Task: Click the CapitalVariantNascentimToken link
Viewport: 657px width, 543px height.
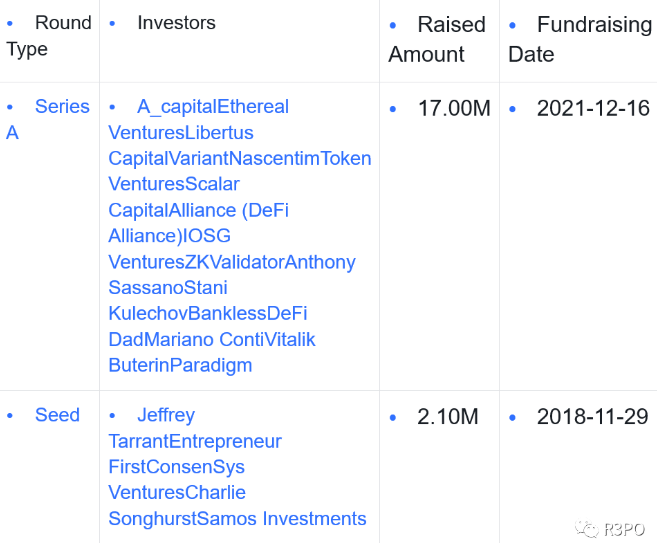Action: [240, 159]
